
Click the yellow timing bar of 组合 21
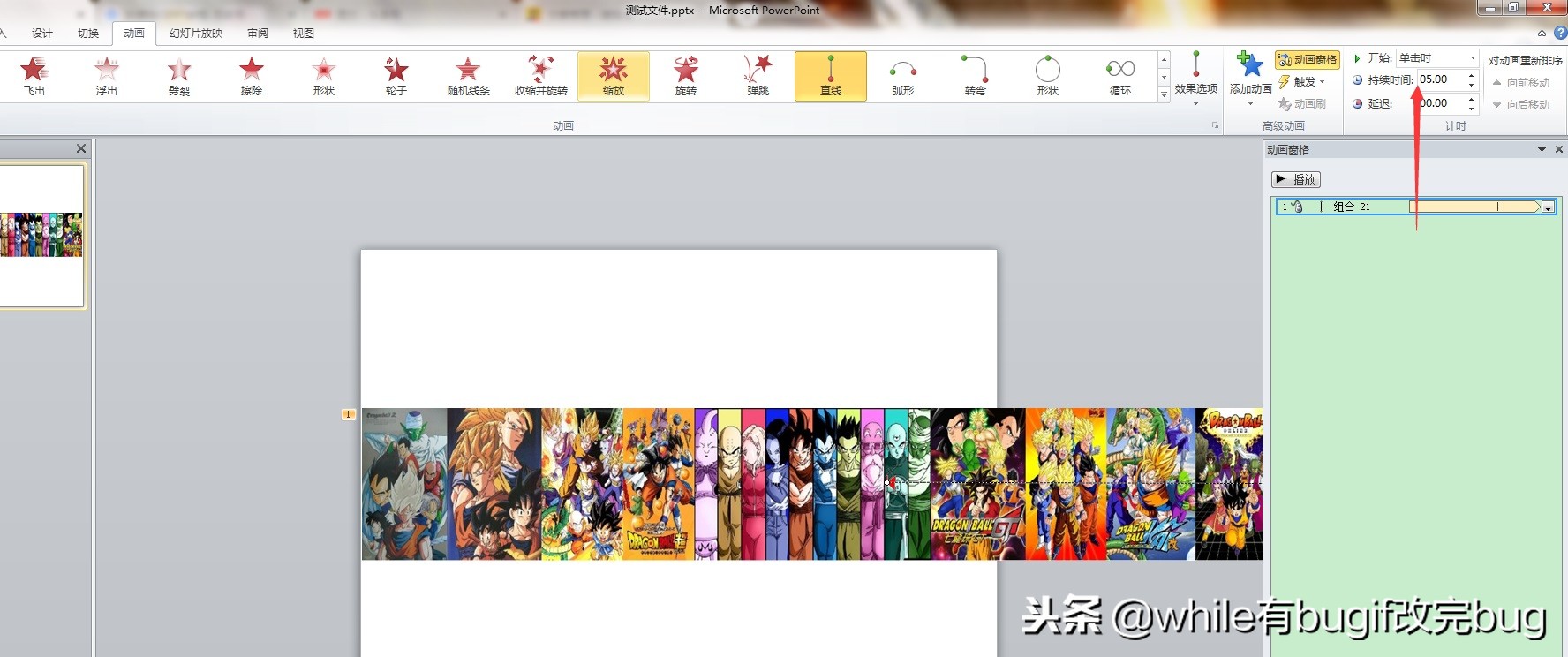click(x=1474, y=207)
